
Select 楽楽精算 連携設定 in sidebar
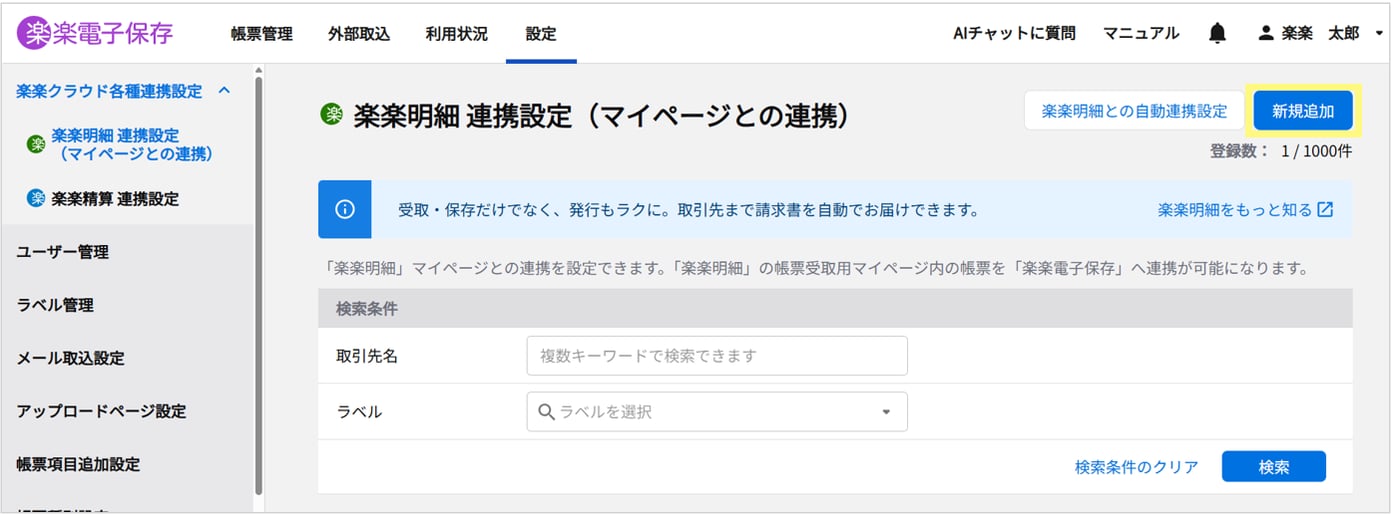pyautogui.click(x=115, y=198)
